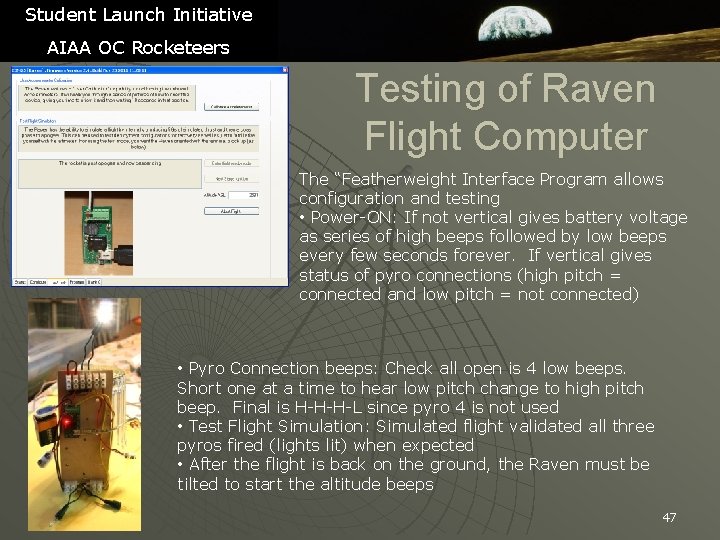Image resolution: width=720 pixels, height=540 pixels.
Task: Click the Altitude AGL input field
Action: (x=244, y=195)
